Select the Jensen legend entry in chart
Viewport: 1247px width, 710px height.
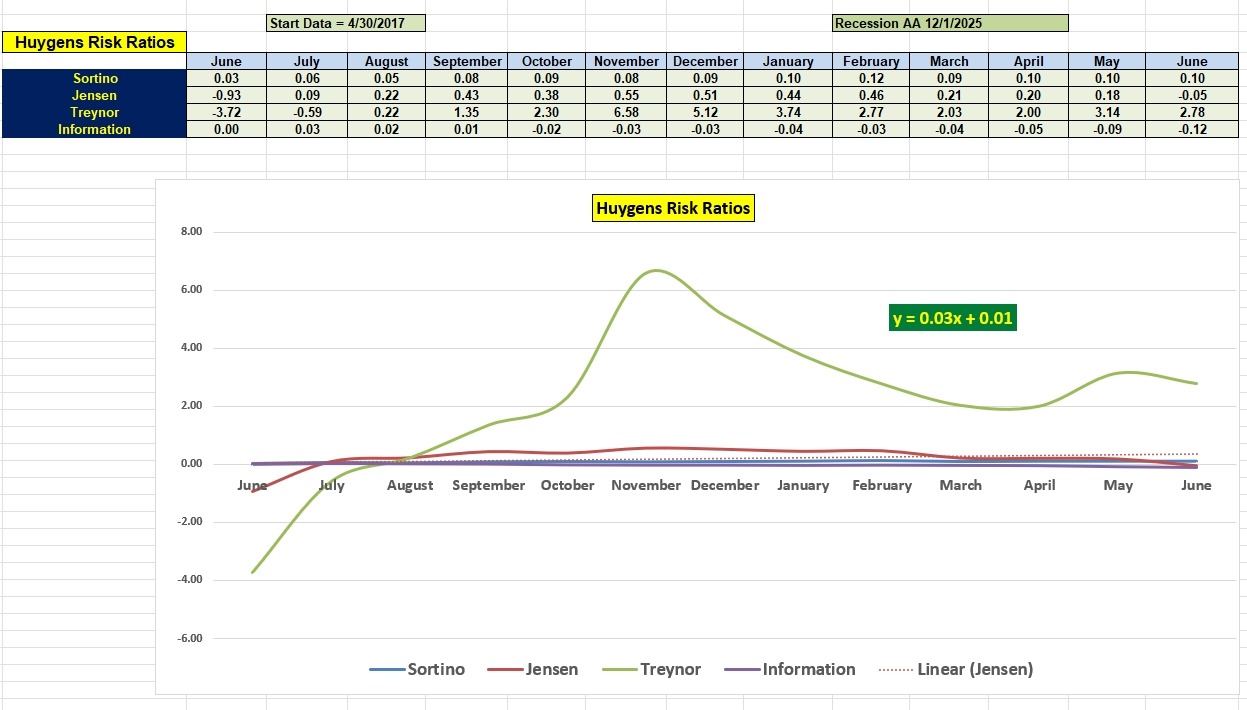tap(532, 669)
